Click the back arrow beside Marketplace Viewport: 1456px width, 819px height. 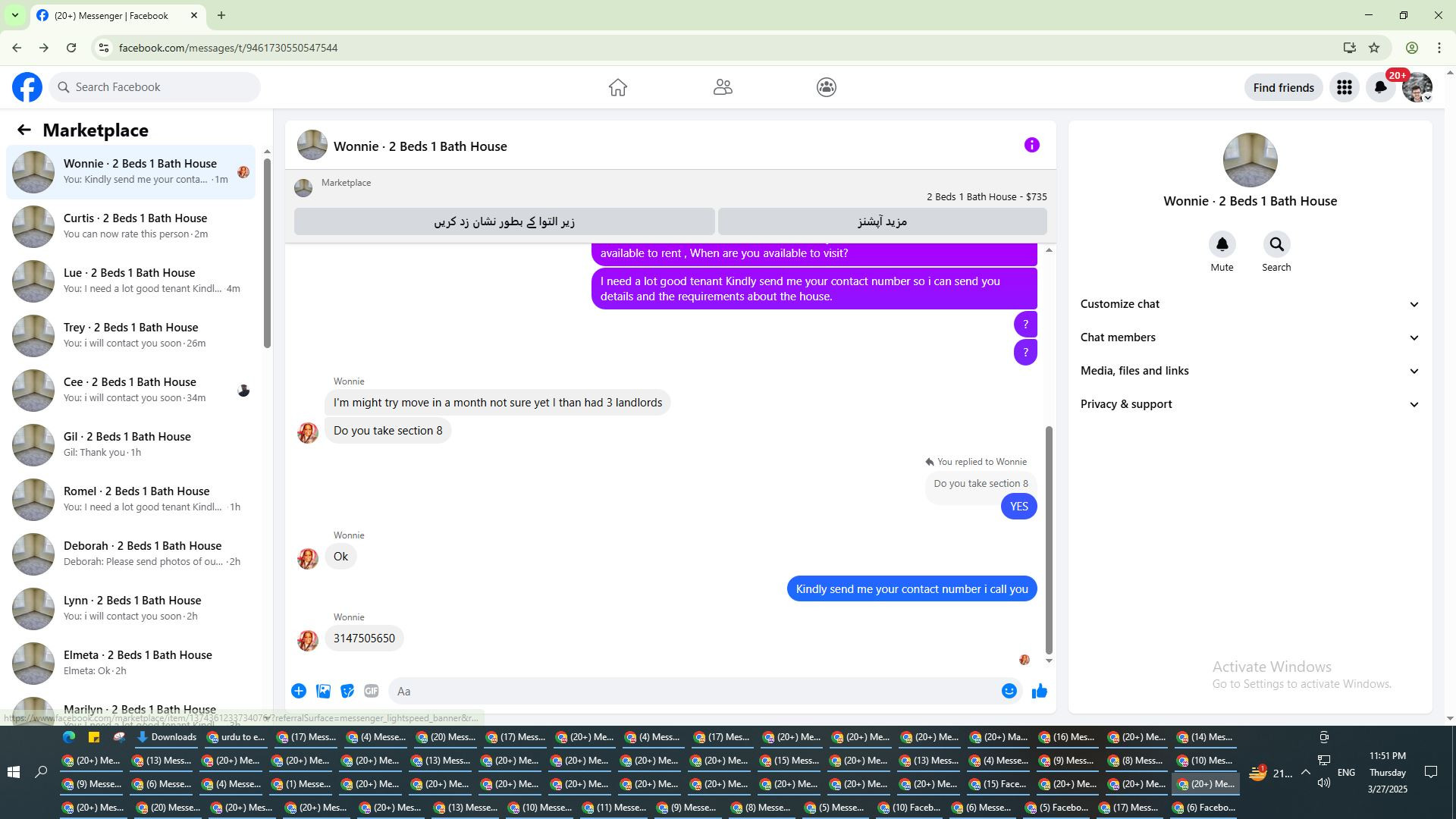pyautogui.click(x=24, y=130)
